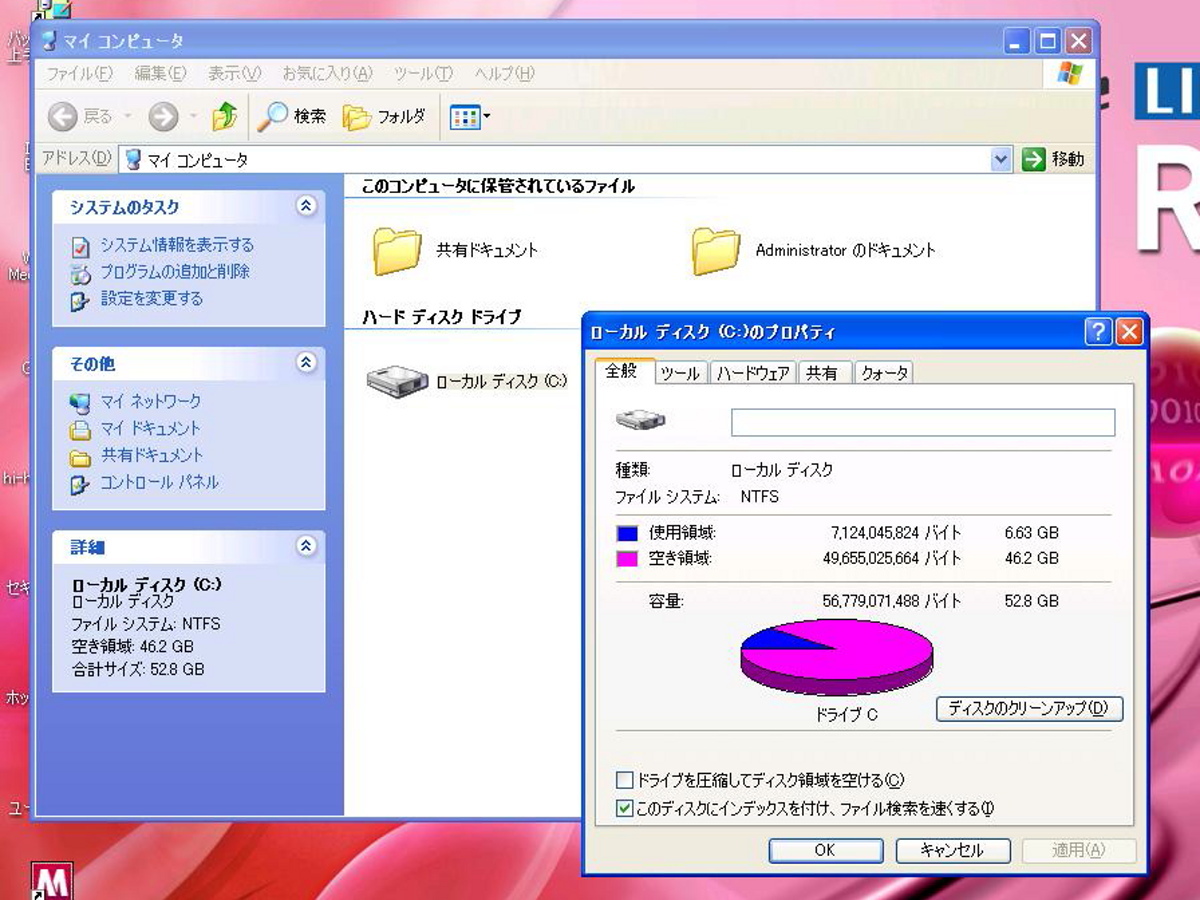Maximize the マイ コンピュータ window
Image resolution: width=1200 pixels, height=900 pixels.
tap(1047, 41)
